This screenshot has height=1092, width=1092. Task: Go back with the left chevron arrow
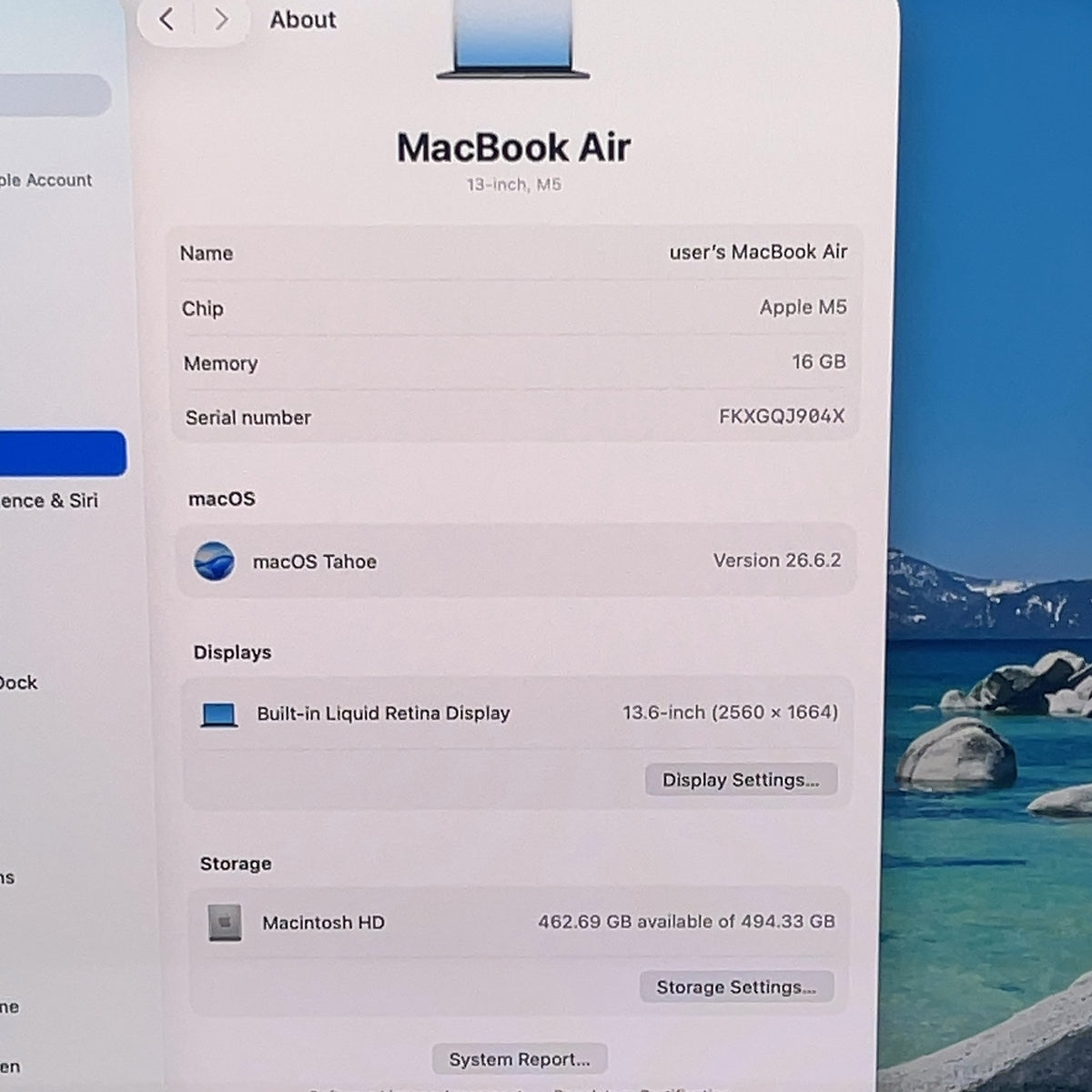(x=167, y=19)
